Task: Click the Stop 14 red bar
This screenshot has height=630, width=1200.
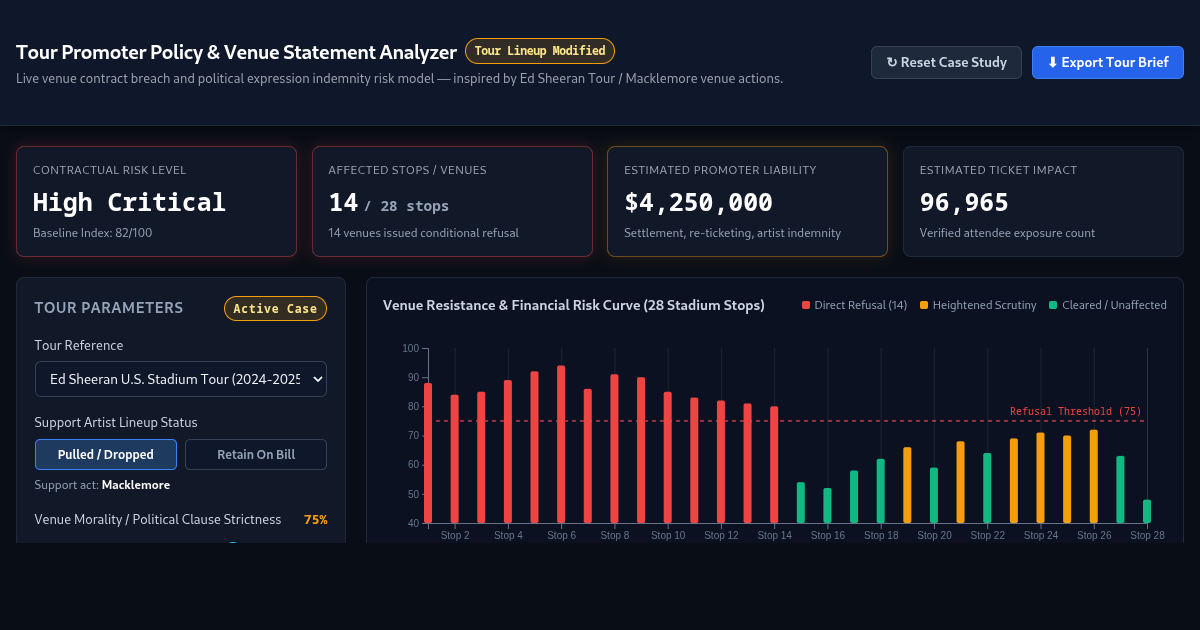Action: (x=774, y=465)
